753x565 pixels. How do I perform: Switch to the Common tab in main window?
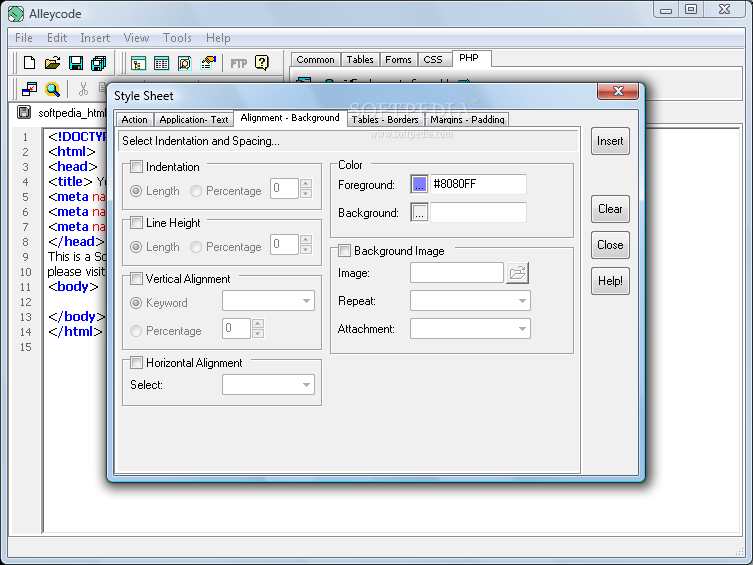(x=316, y=60)
